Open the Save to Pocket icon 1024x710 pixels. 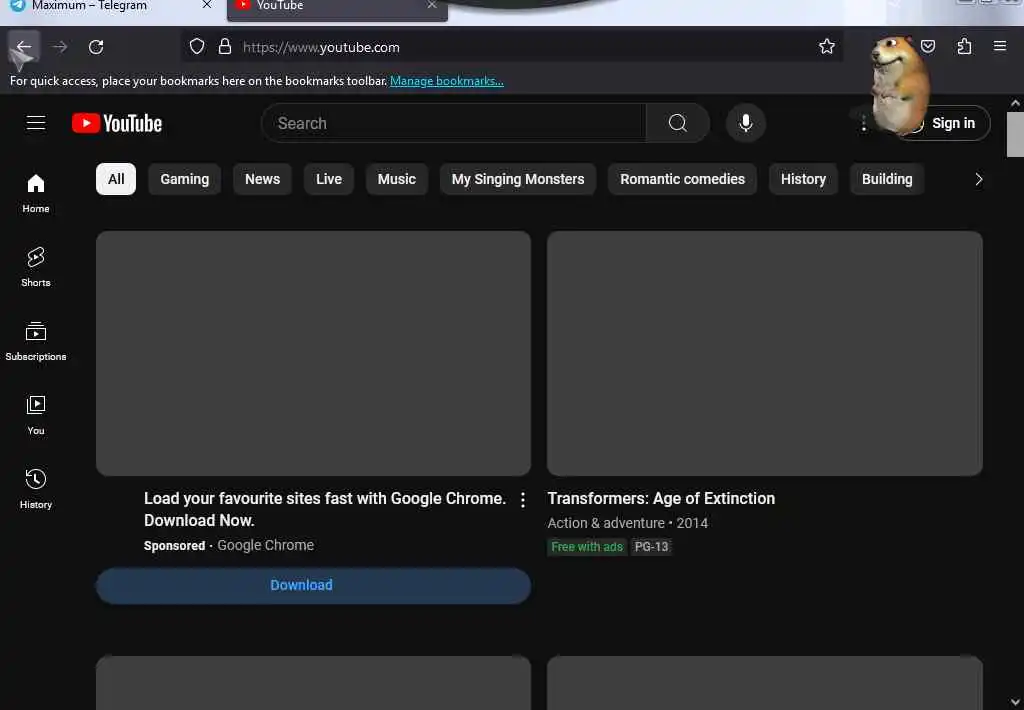pos(927,46)
